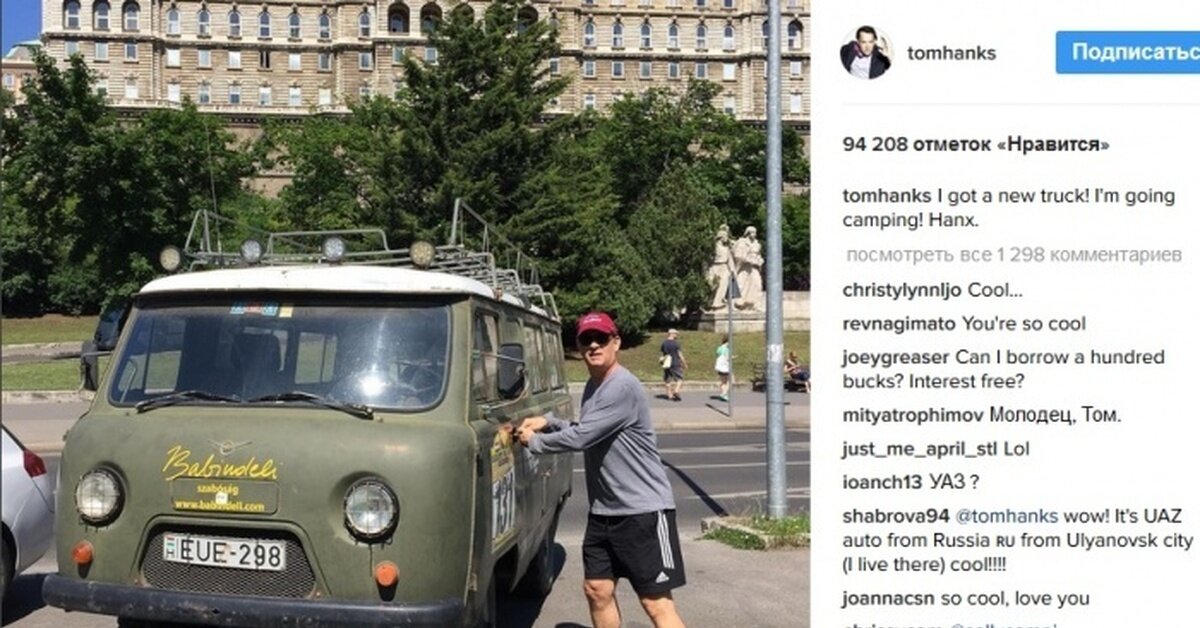Open christylynnljo commenter profile
Viewport: 1200px width, 628px height.
click(903, 291)
